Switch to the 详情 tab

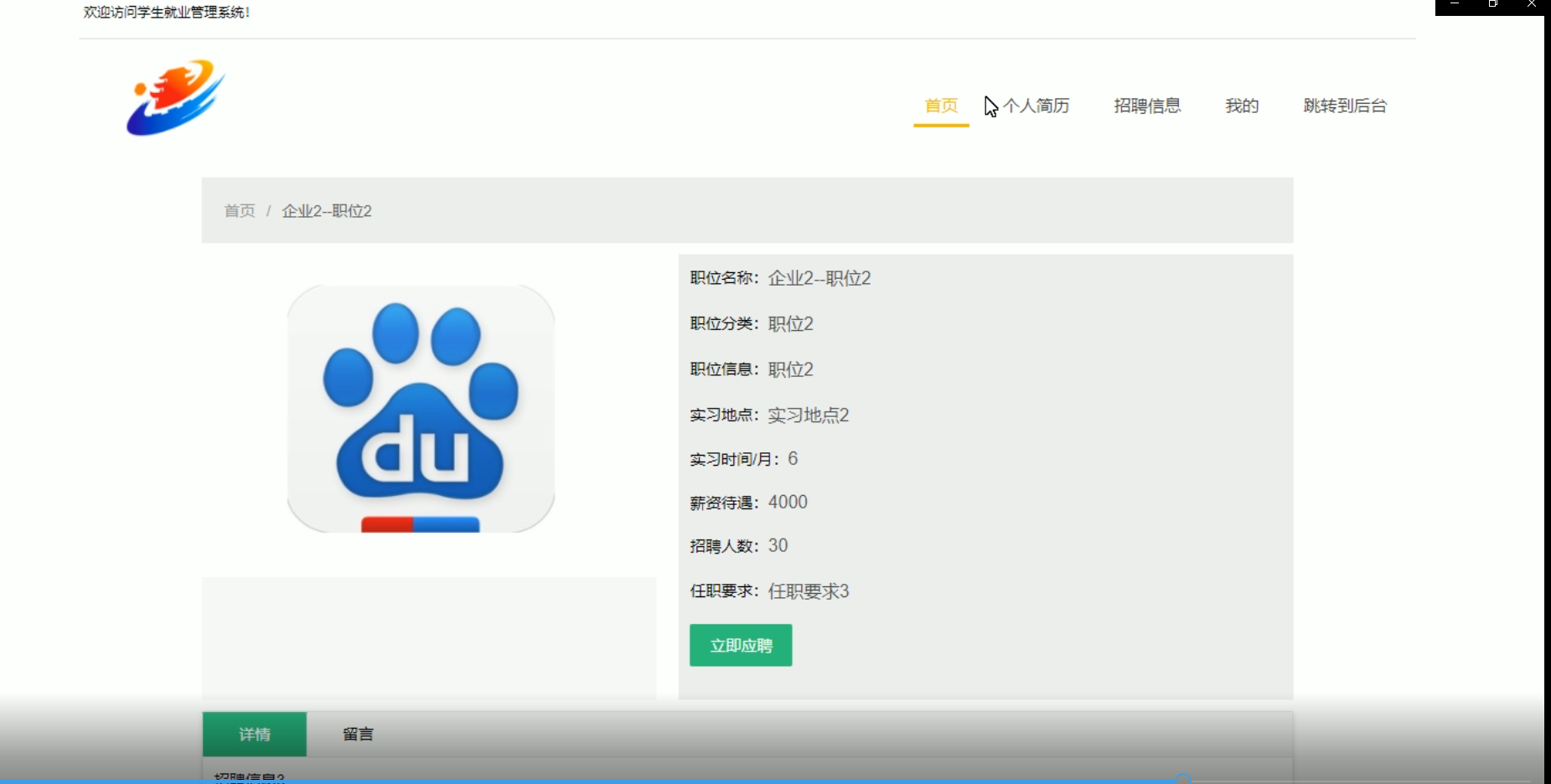[255, 735]
